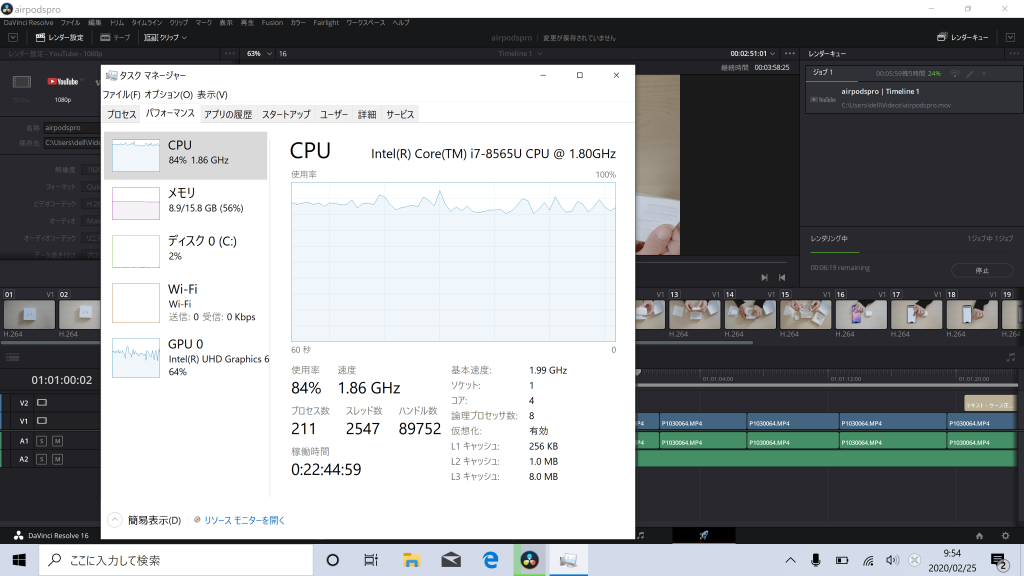The height and width of the screenshot is (576, 1024).
Task: Expand the top-left toolbar collapse arrow
Action: point(13,38)
